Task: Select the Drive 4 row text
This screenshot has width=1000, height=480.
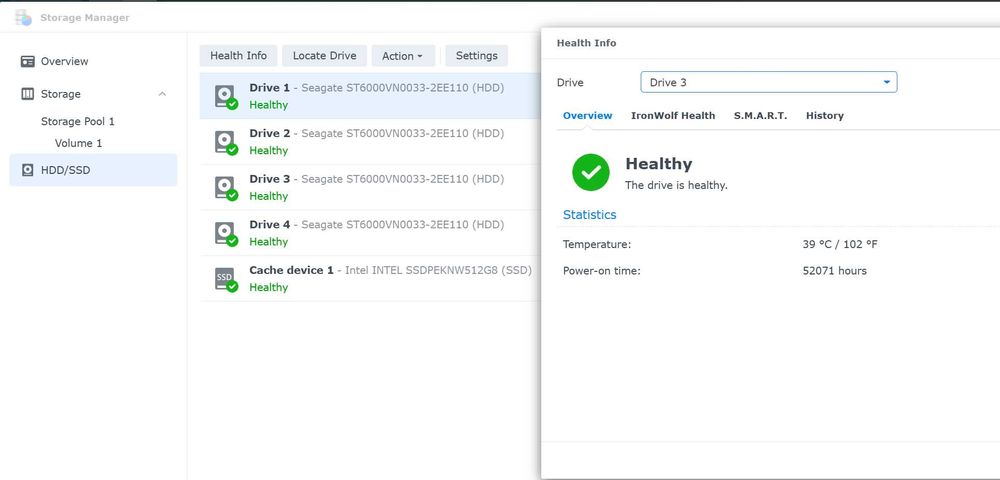Action: tap(376, 224)
